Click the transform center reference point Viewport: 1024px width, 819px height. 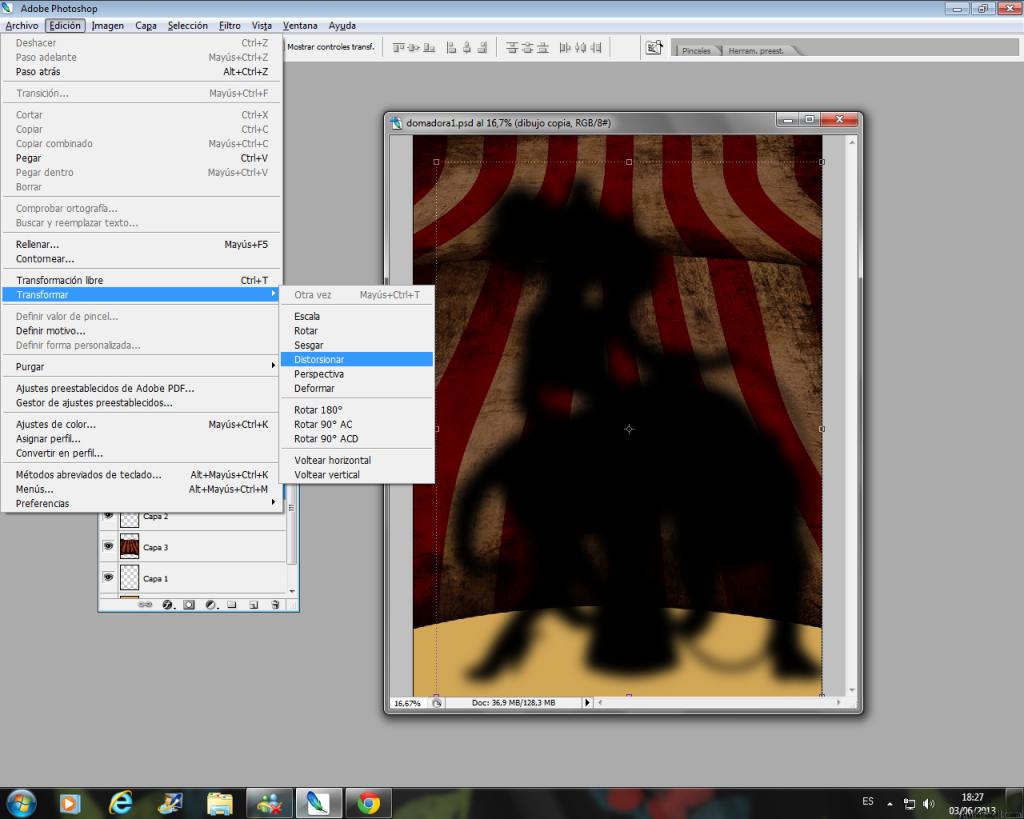point(629,429)
